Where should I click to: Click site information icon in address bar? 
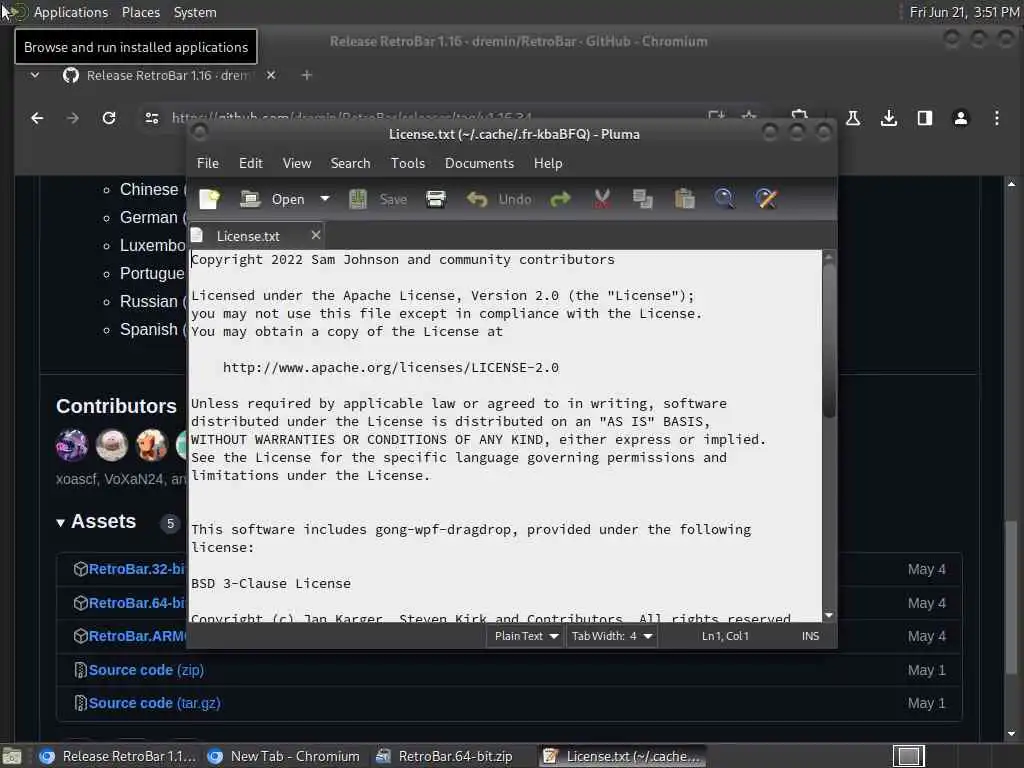[x=152, y=118]
